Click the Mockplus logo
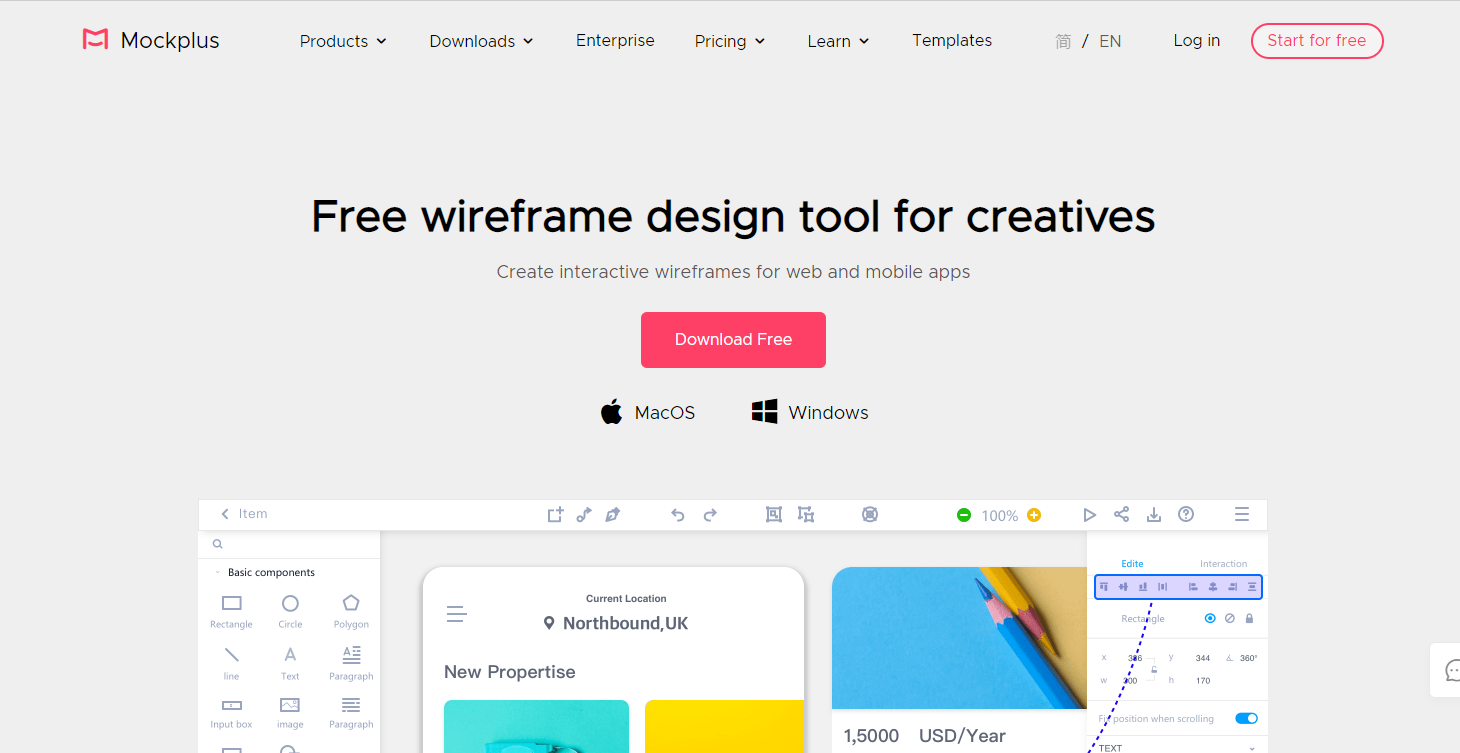The image size is (1460, 753). tap(151, 41)
